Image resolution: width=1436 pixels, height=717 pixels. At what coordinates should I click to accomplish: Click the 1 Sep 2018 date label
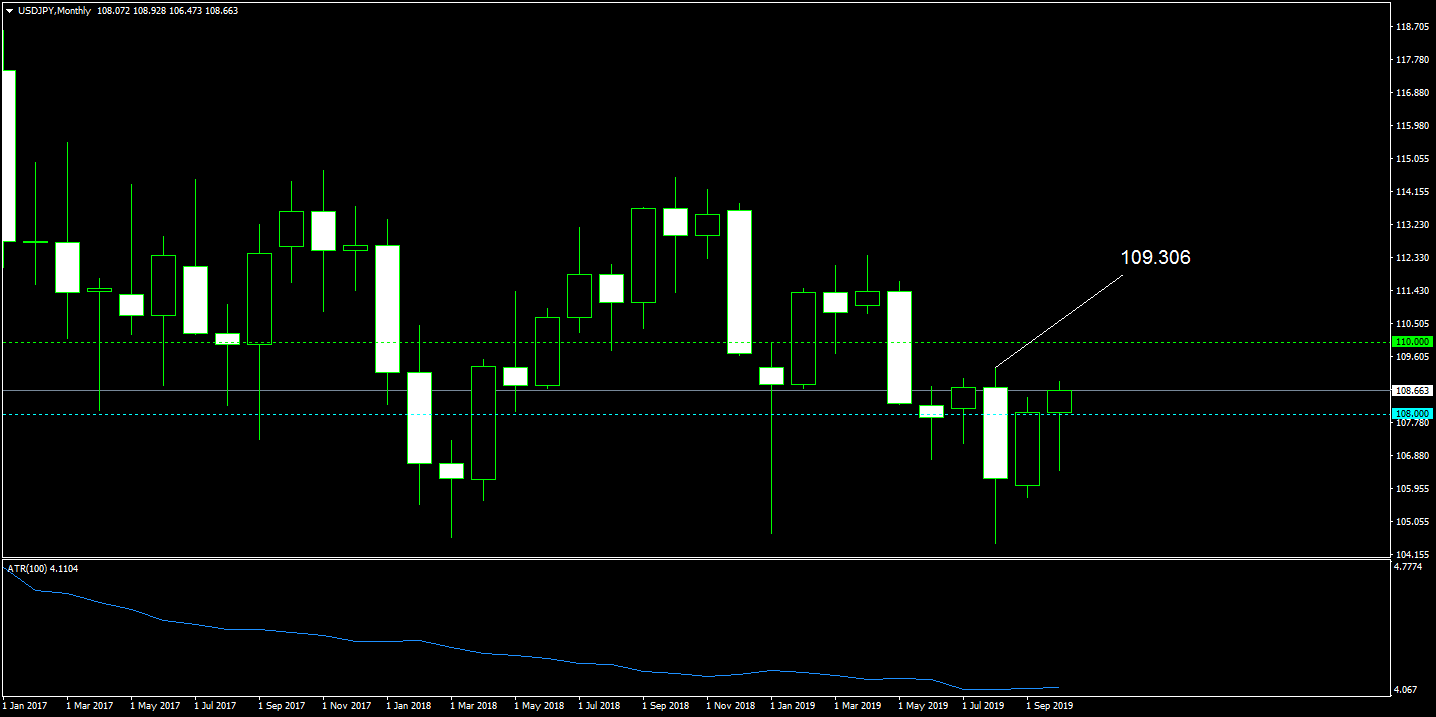point(665,706)
